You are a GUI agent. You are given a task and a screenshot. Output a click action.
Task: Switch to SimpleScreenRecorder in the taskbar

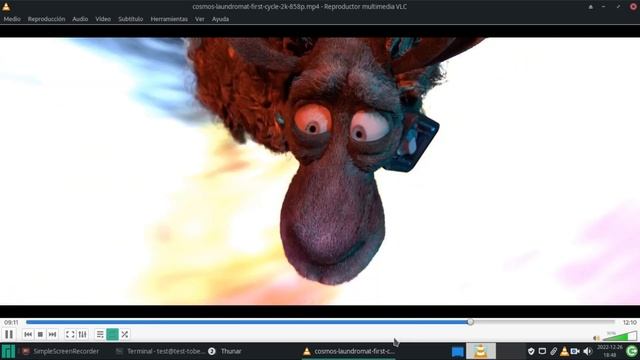click(x=60, y=351)
